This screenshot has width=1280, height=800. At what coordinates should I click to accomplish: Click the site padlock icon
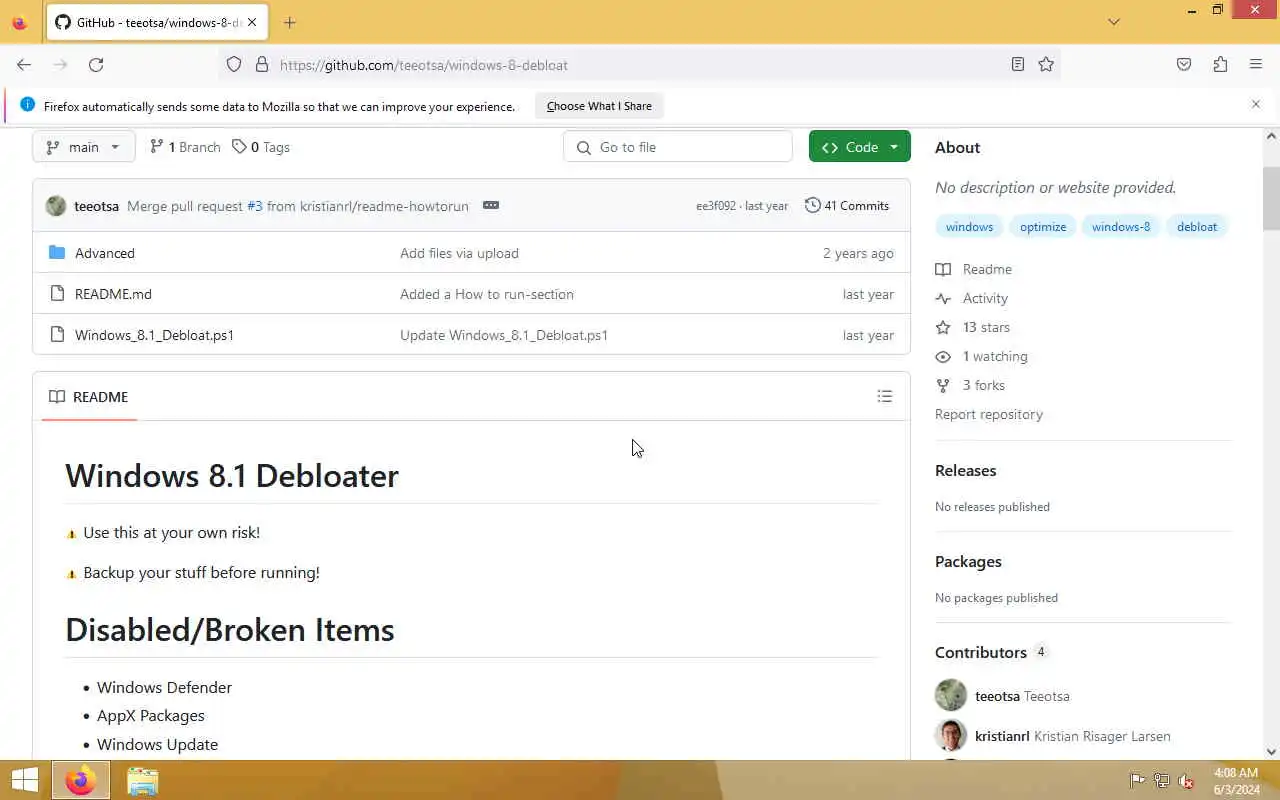click(262, 64)
